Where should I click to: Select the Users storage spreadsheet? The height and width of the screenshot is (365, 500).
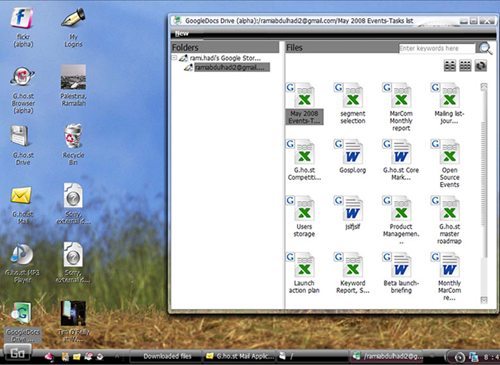click(x=304, y=217)
